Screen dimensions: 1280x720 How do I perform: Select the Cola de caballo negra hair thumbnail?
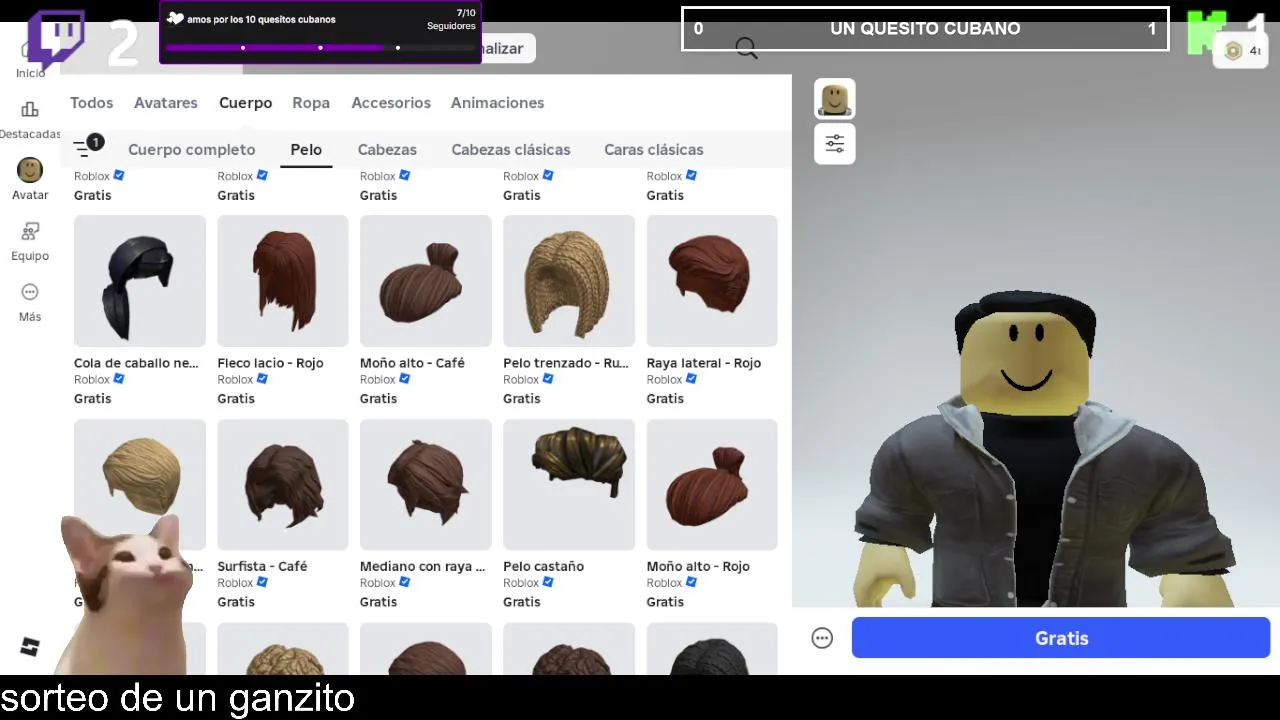pos(140,281)
